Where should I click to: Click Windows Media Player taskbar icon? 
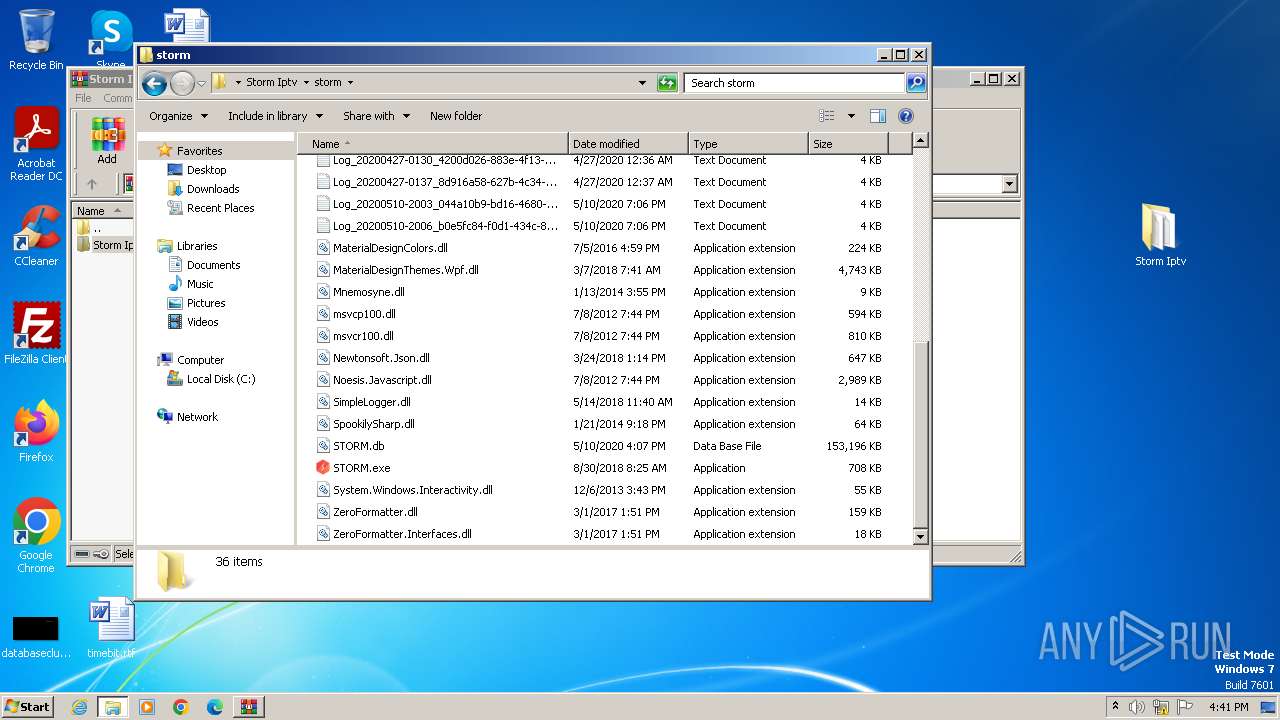click(x=147, y=707)
